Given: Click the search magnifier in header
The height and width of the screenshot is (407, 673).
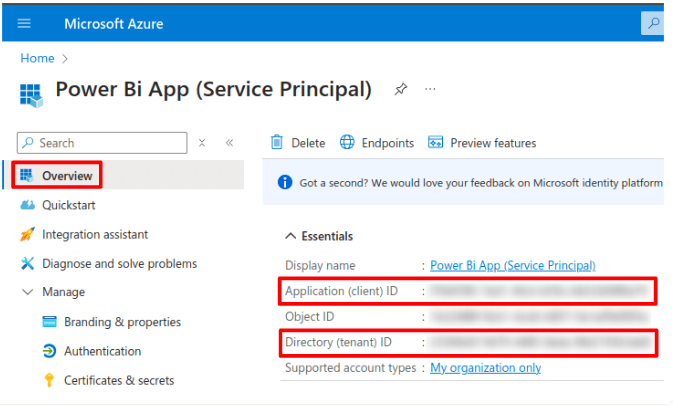Looking at the screenshot, I should coord(653,23).
